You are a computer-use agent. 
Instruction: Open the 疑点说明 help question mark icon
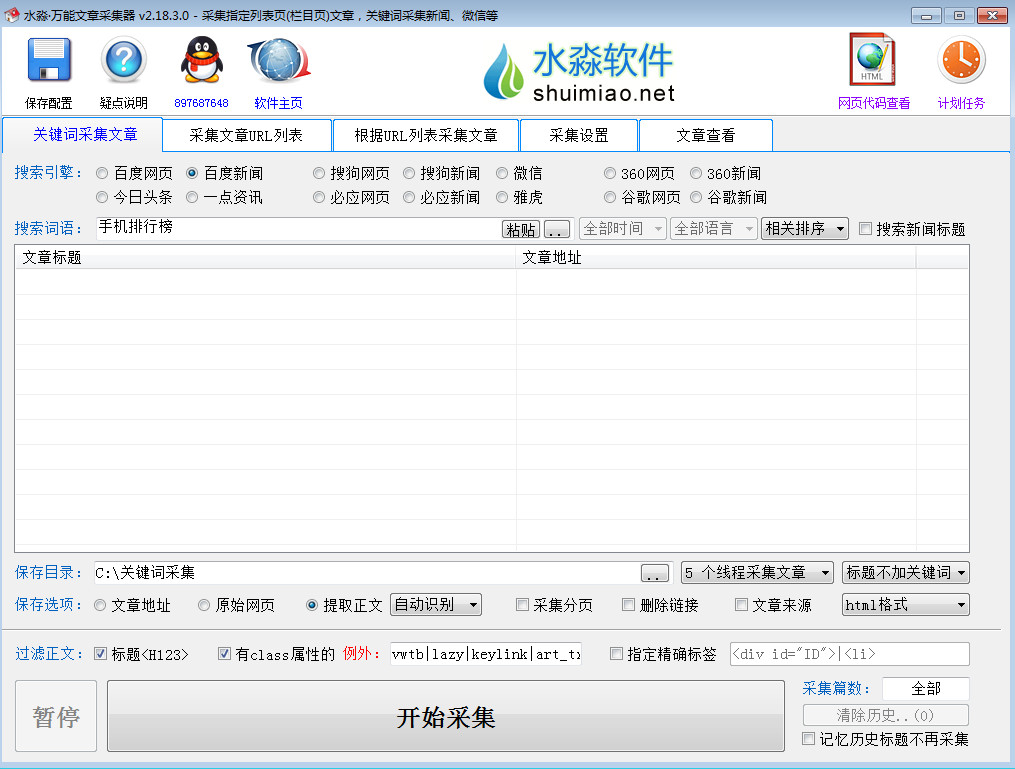(x=123, y=60)
